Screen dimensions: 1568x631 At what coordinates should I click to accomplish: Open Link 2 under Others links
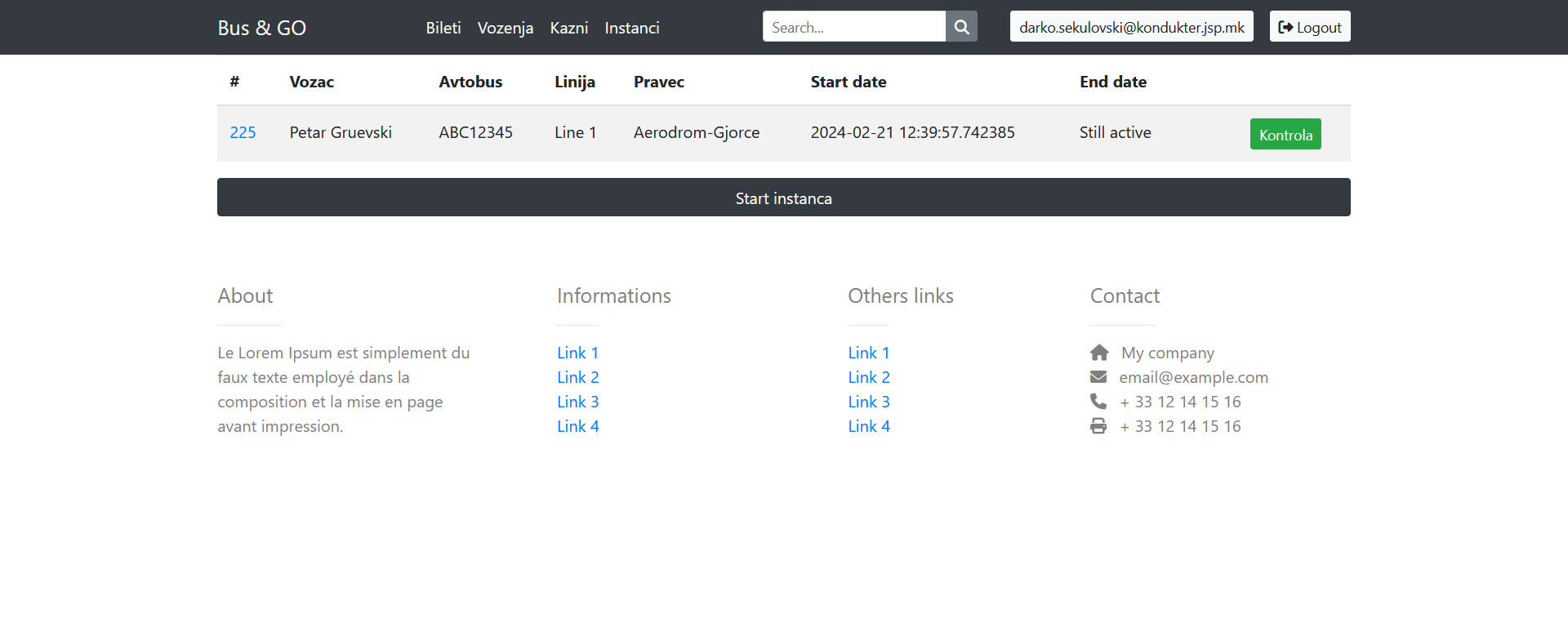[868, 377]
